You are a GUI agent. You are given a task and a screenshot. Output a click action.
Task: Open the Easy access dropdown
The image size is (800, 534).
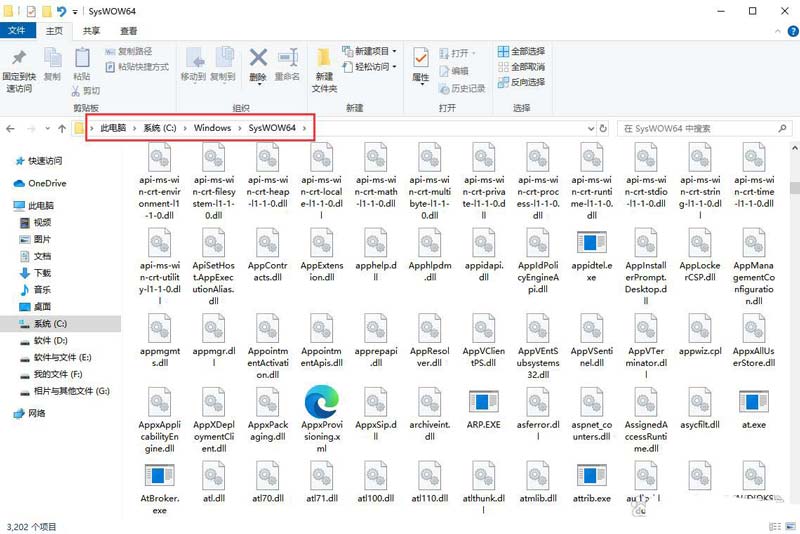[x=369, y=67]
